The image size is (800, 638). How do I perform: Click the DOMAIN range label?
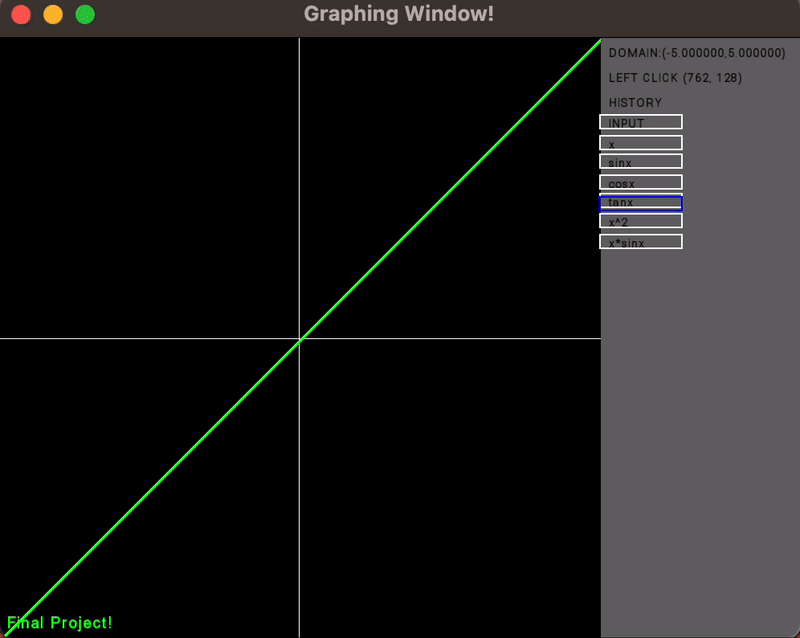coord(695,52)
